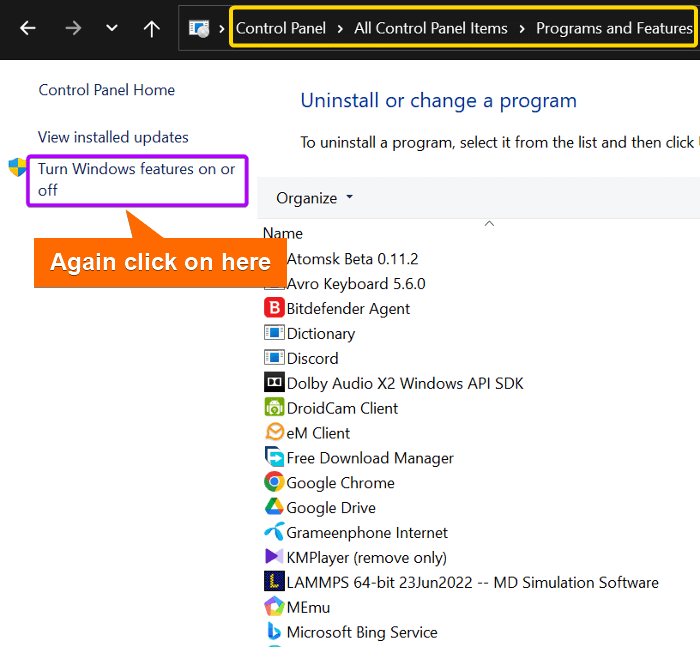Select Dolby Audio X2 Windows API SDK
This screenshot has width=700, height=647.
pos(405,384)
